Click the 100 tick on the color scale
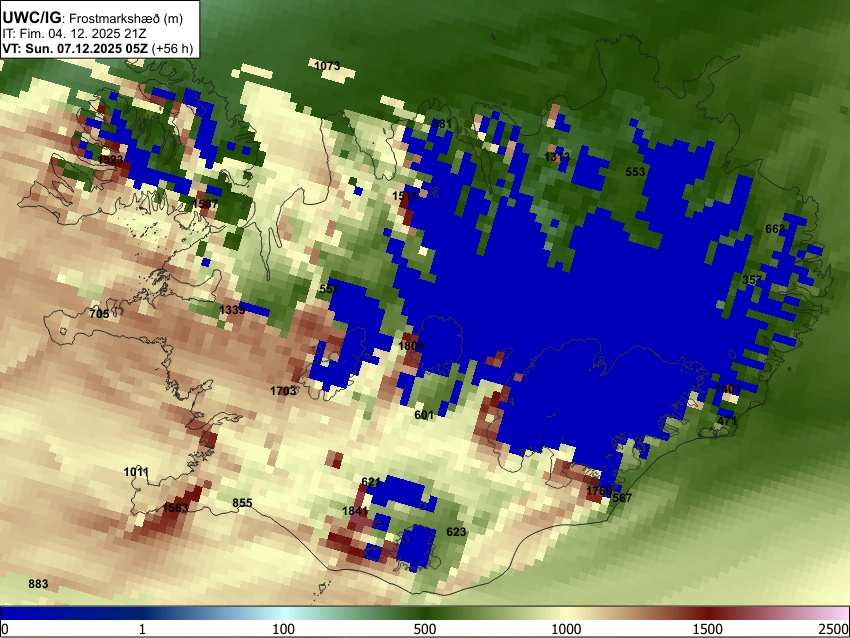The width and height of the screenshot is (850, 638). [x=284, y=629]
